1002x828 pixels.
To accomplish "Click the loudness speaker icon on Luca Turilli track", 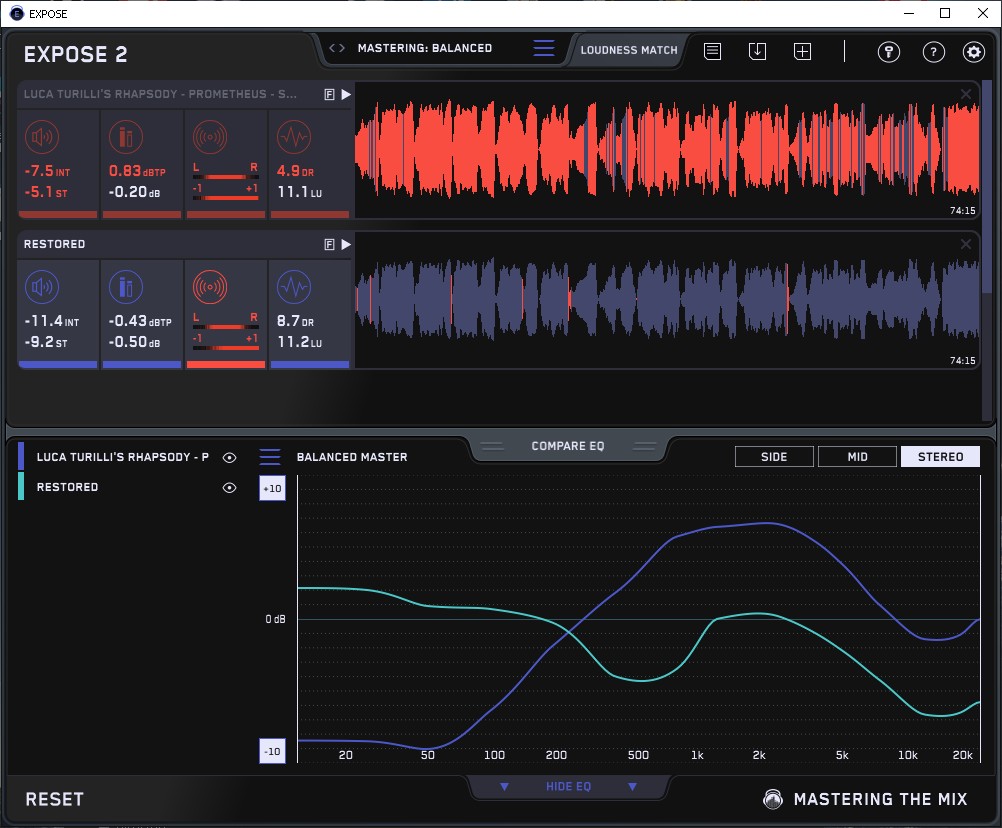I will tap(42, 137).
